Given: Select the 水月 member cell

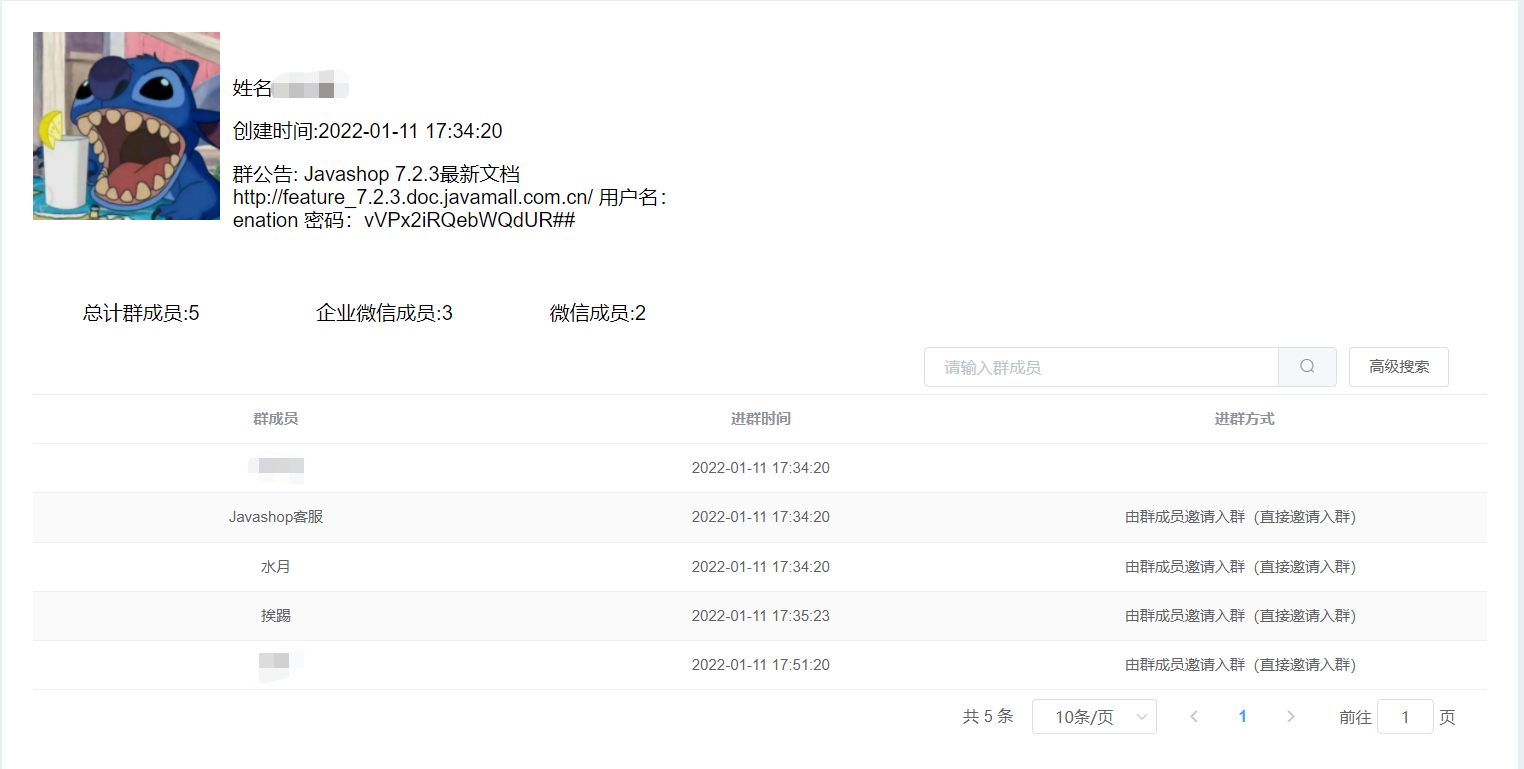Looking at the screenshot, I should pyautogui.click(x=276, y=566).
